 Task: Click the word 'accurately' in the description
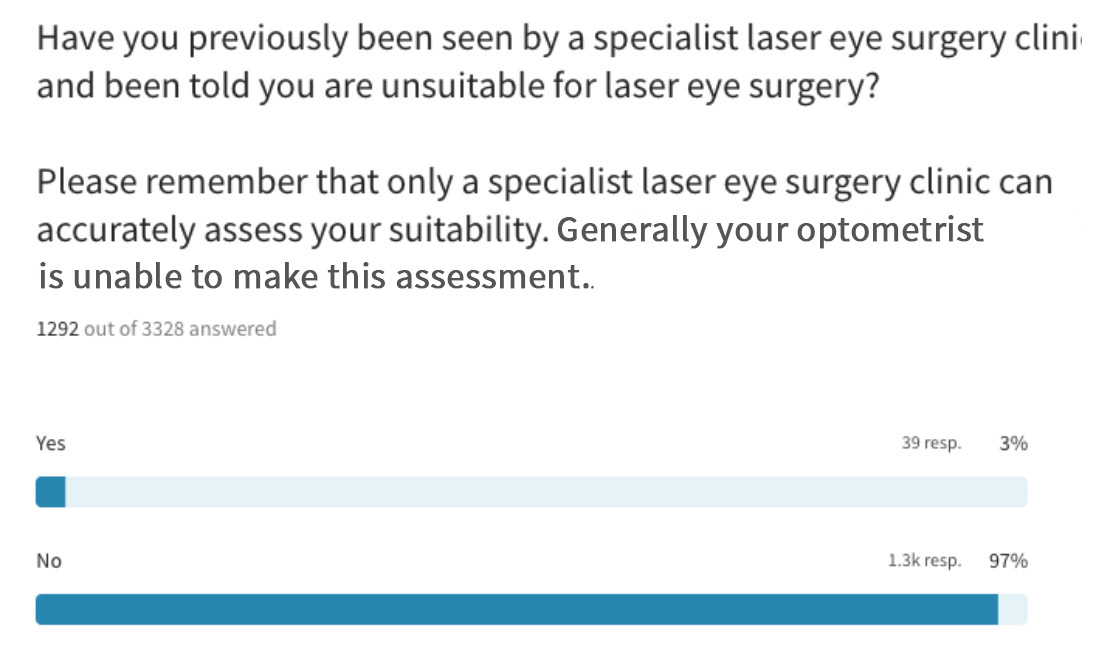(115, 231)
